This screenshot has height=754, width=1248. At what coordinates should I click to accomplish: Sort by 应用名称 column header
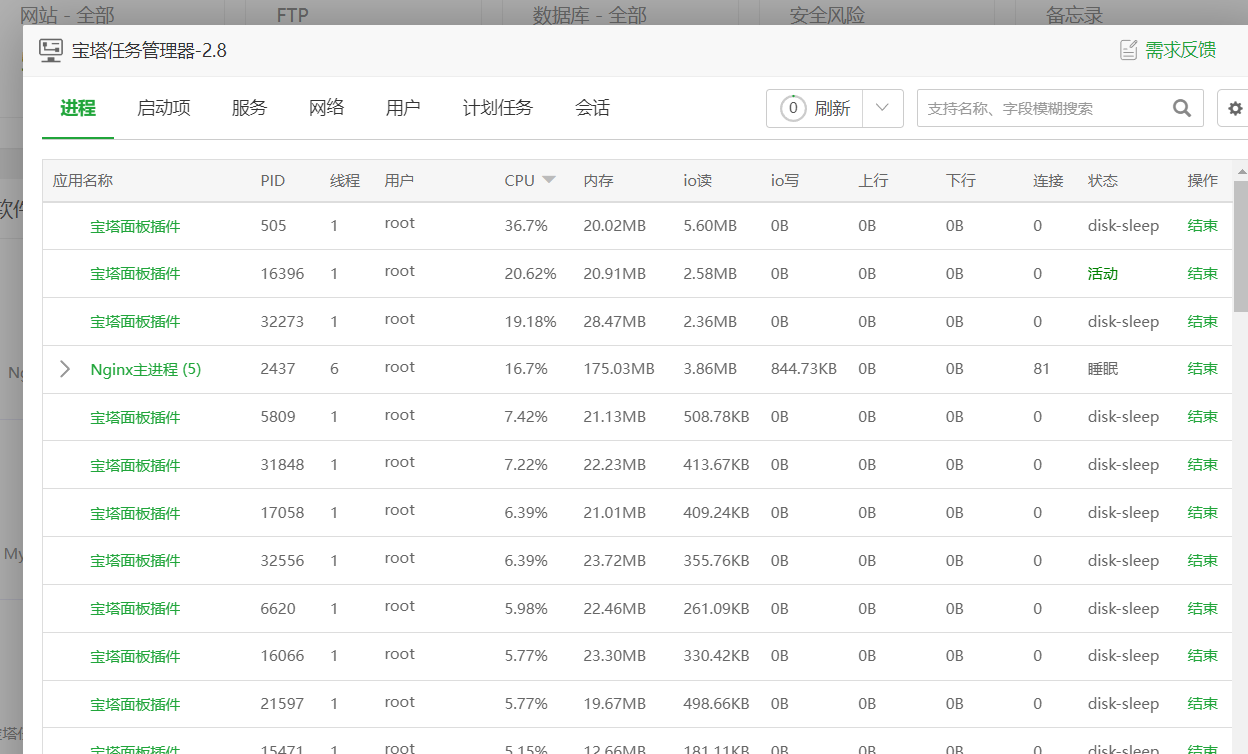(83, 181)
